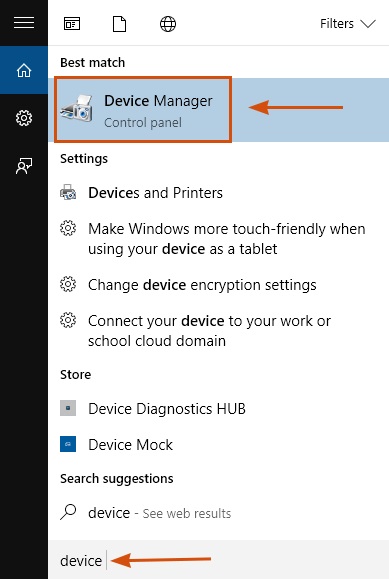Open Device Diagnostics HUB store app
389x579 pixels.
(218, 409)
